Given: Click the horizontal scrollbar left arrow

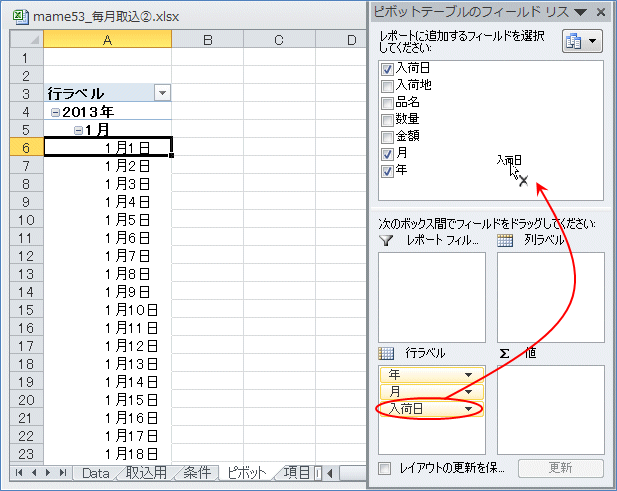Looking at the screenshot, I should tap(330, 473).
